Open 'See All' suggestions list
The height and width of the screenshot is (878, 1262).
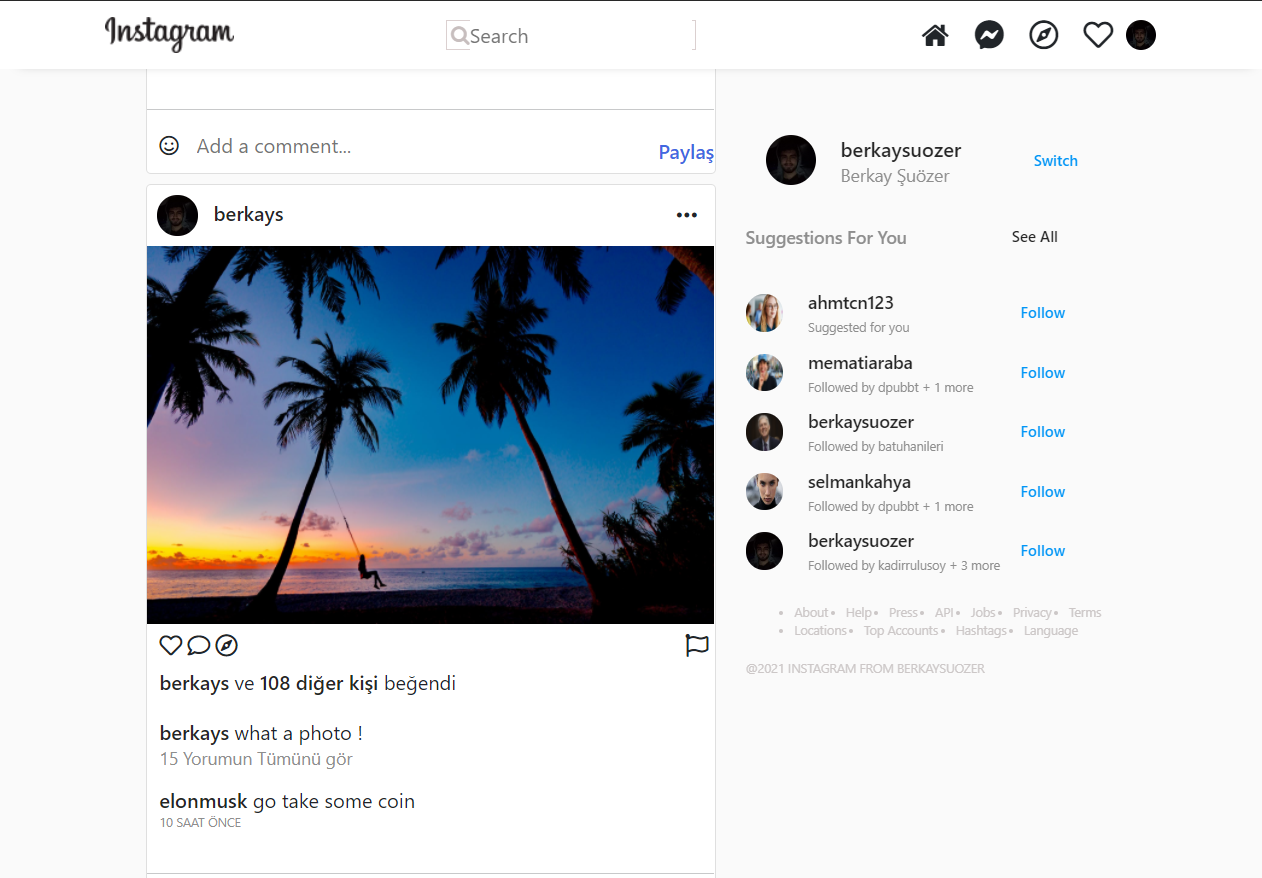click(1034, 237)
